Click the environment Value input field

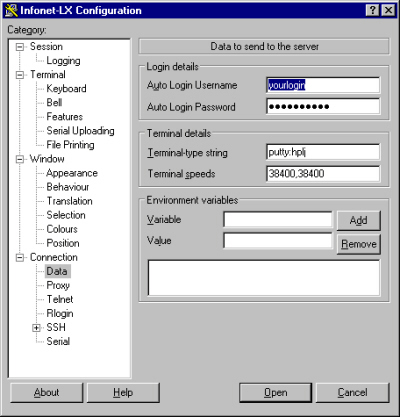(x=278, y=241)
